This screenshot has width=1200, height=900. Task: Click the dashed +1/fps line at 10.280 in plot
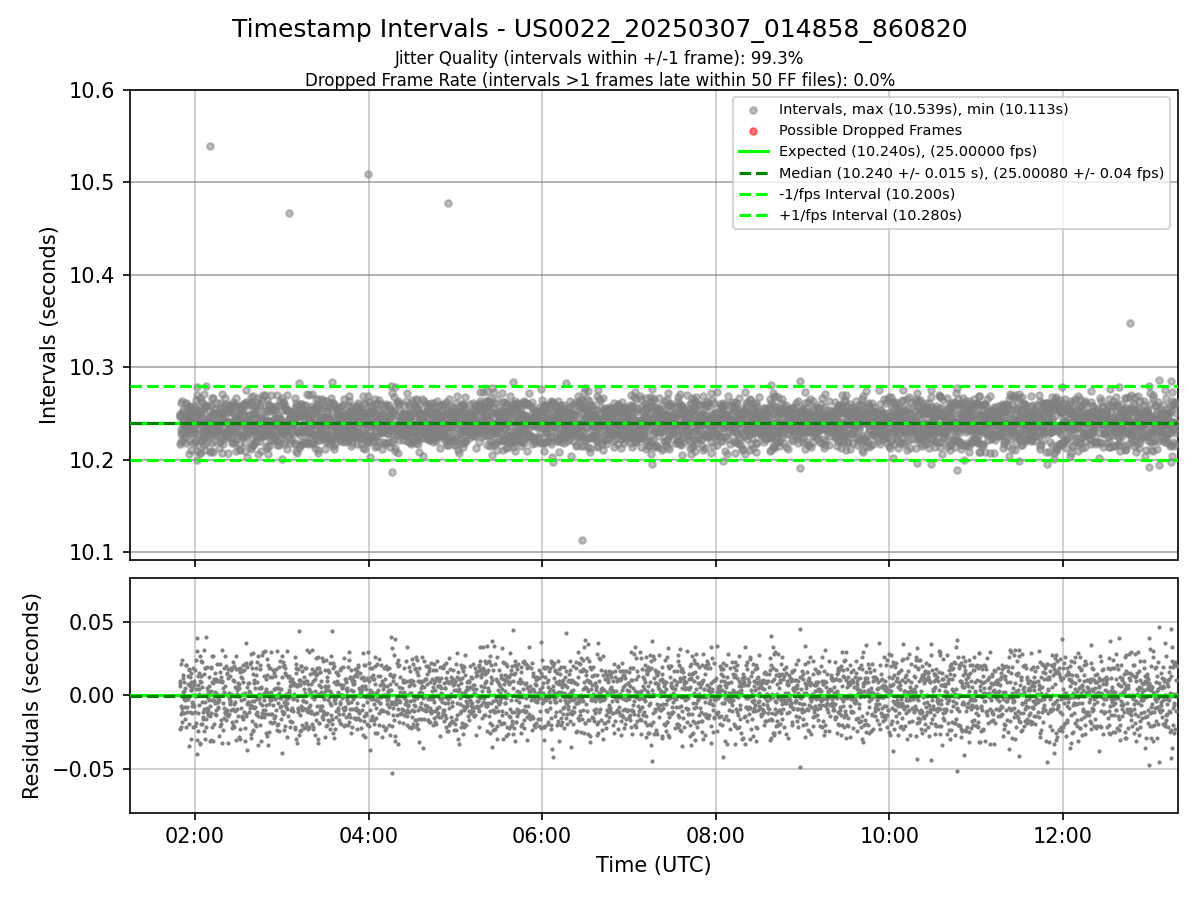point(653,386)
